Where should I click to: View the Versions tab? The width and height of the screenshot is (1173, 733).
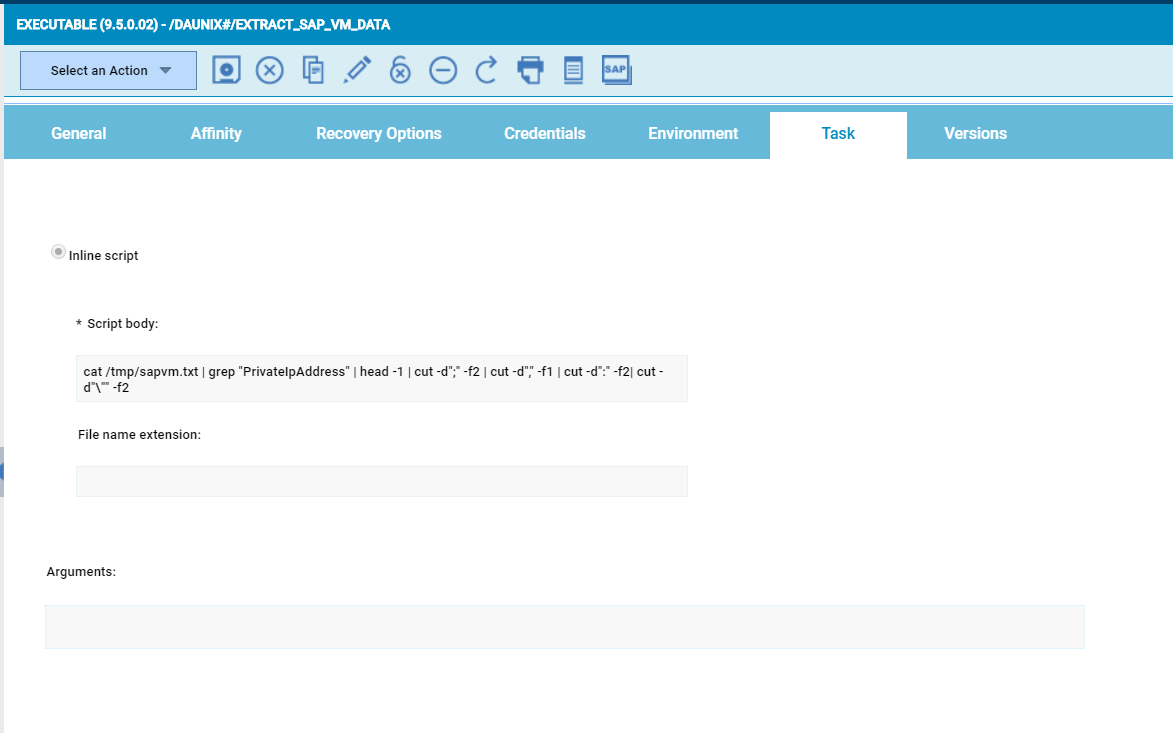coord(975,134)
